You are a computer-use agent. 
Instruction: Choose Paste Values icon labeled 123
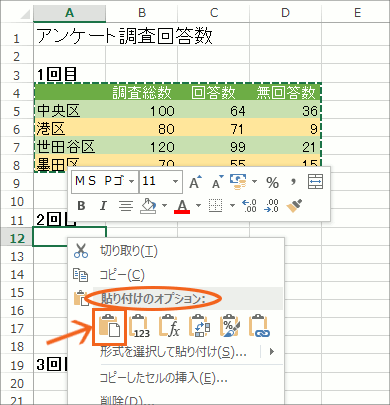(x=140, y=326)
